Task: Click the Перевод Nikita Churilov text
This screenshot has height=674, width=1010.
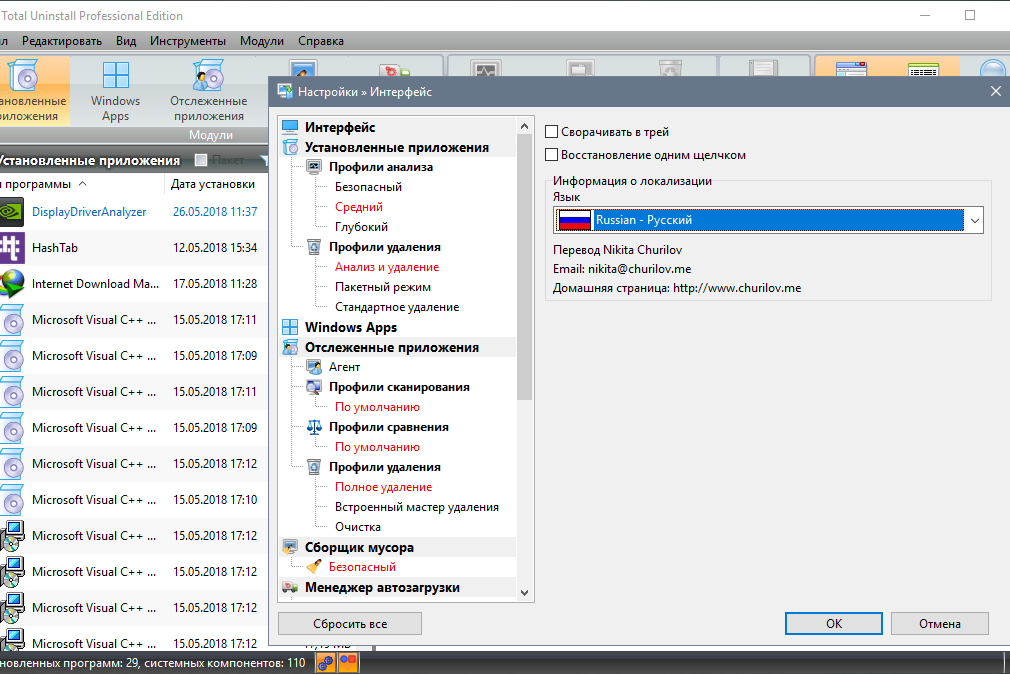Action: [617, 249]
